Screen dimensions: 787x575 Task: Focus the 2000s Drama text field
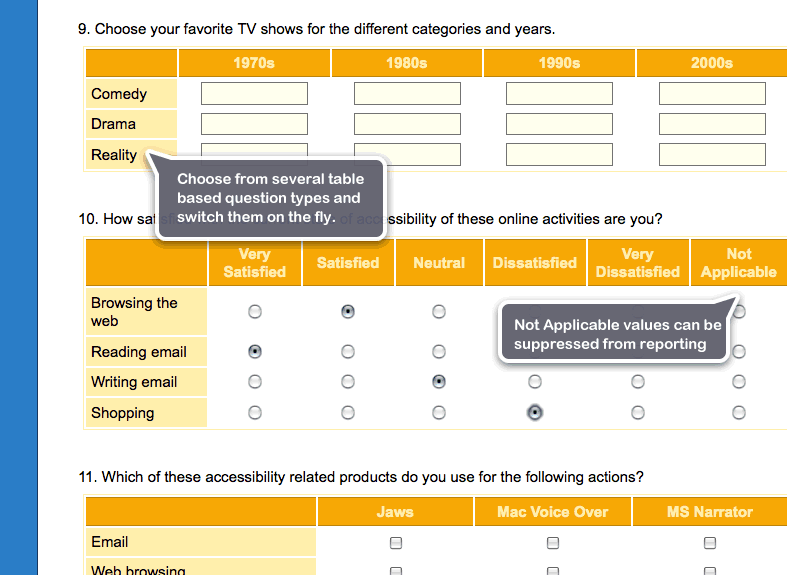[712, 124]
